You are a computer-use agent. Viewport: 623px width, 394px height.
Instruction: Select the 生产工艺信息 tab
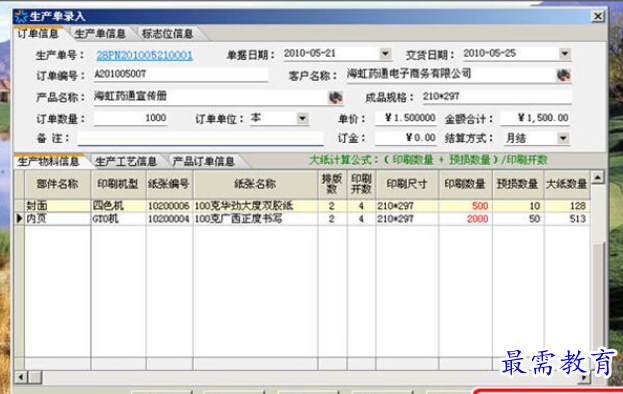(126, 161)
